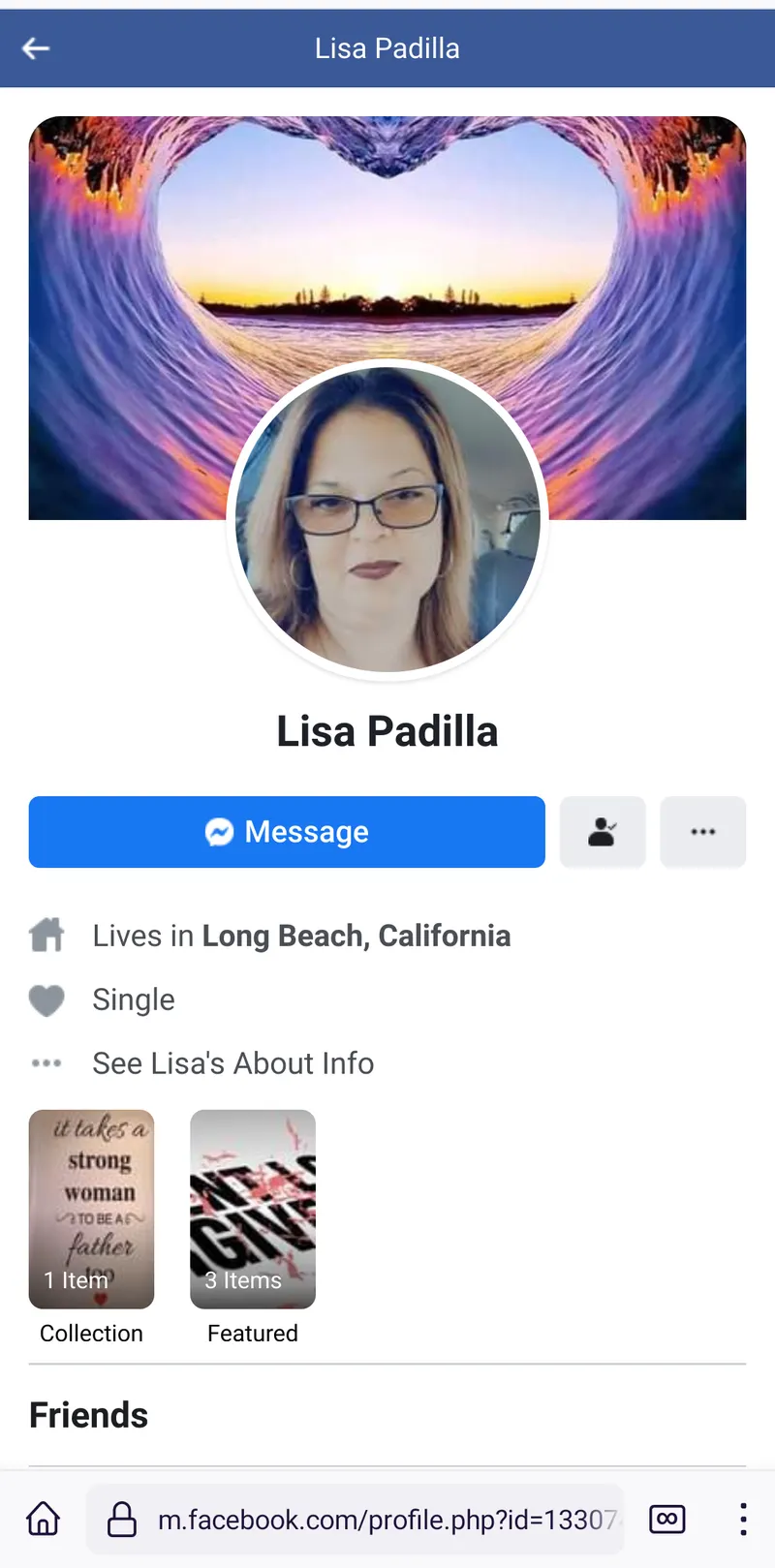Expand See Lisa's About Info
This screenshot has width=775, height=1568.
coord(232,1063)
